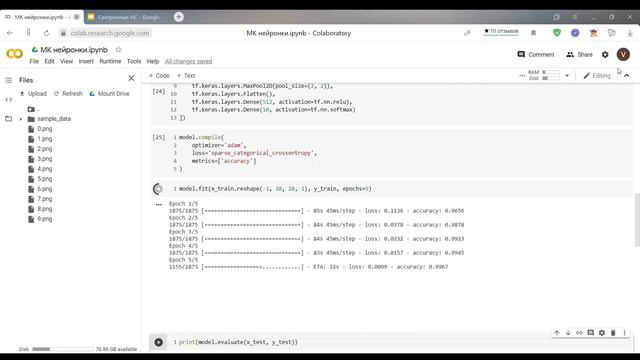This screenshot has height=360, width=640.
Task: Click Upload in Files panel
Action: (x=33, y=93)
